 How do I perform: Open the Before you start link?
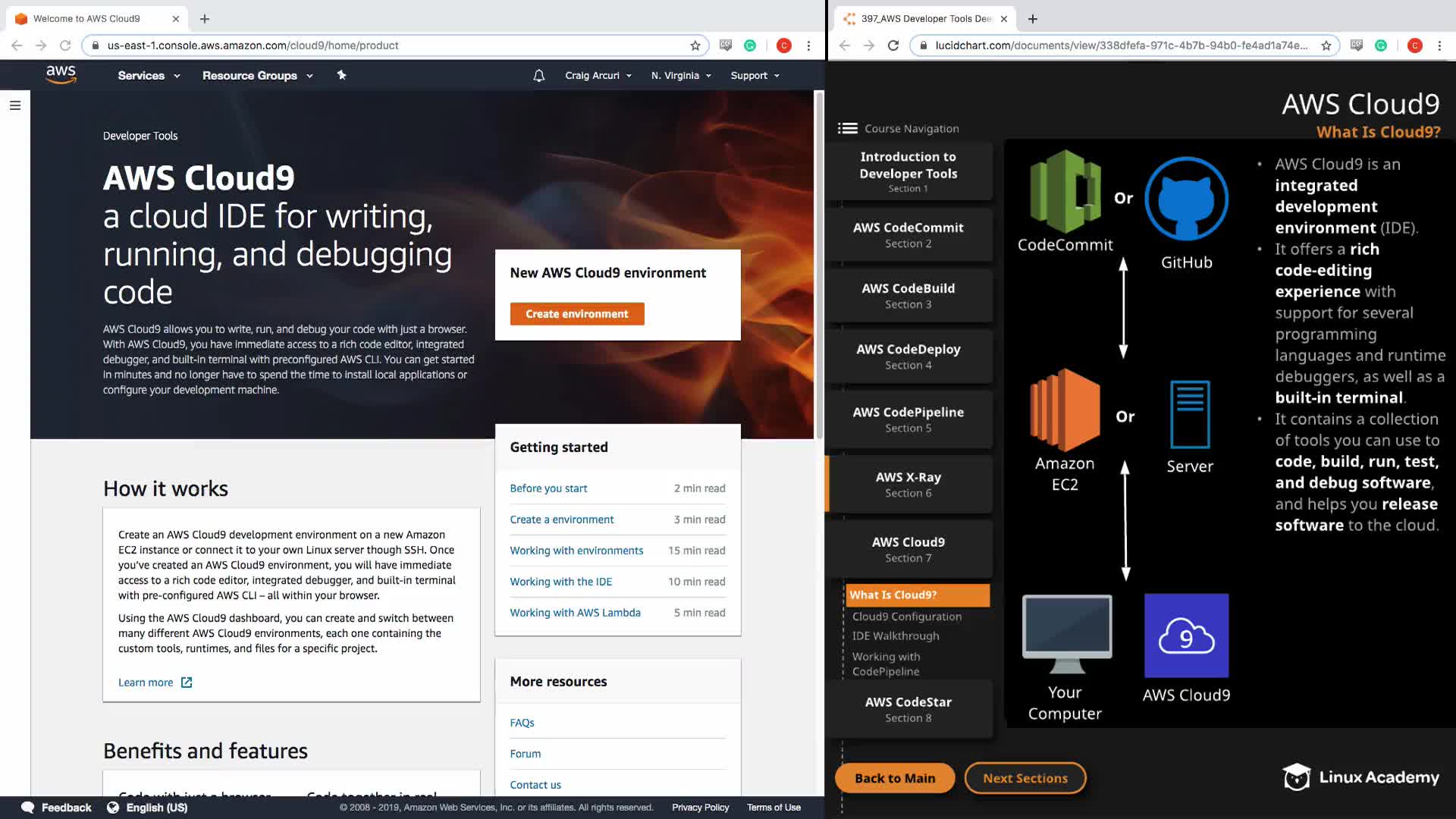click(x=548, y=488)
